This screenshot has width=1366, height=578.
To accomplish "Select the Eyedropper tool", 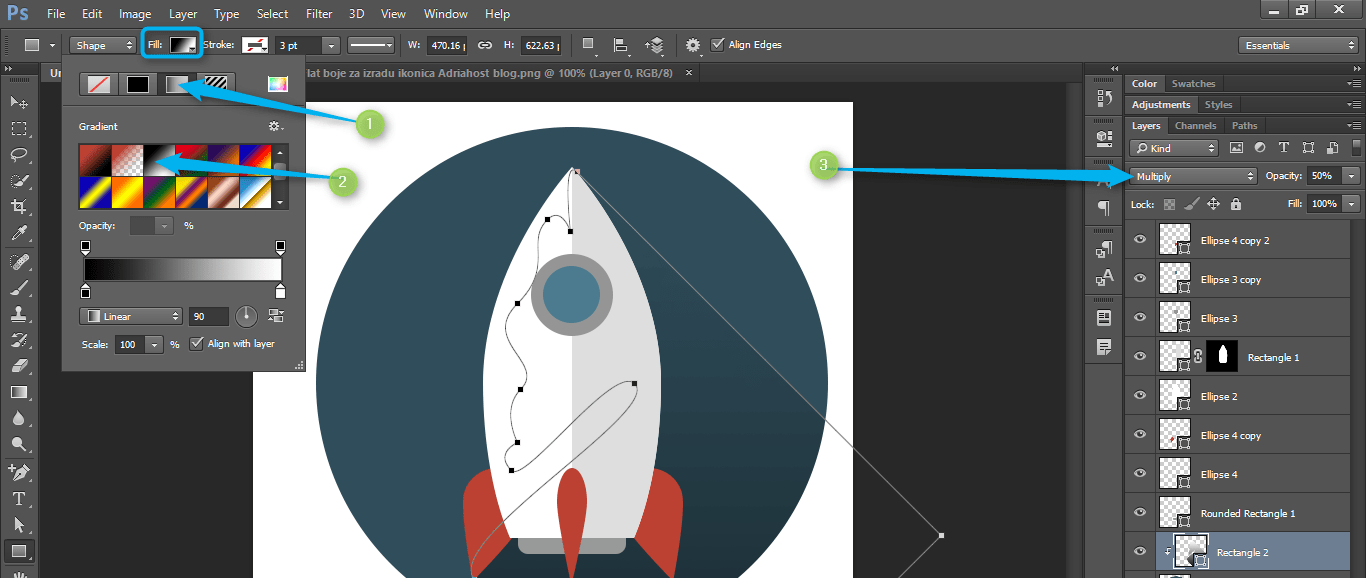I will coord(18,233).
